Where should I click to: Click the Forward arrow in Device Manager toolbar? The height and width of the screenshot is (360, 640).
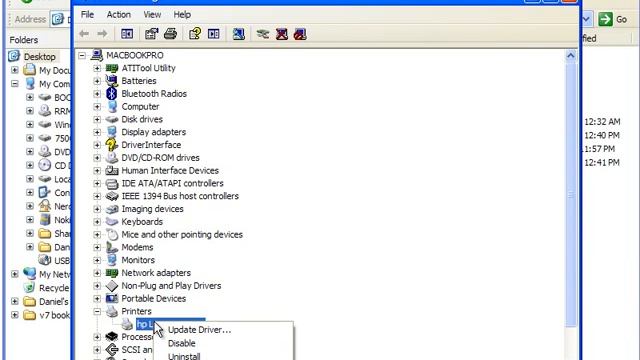tap(102, 34)
